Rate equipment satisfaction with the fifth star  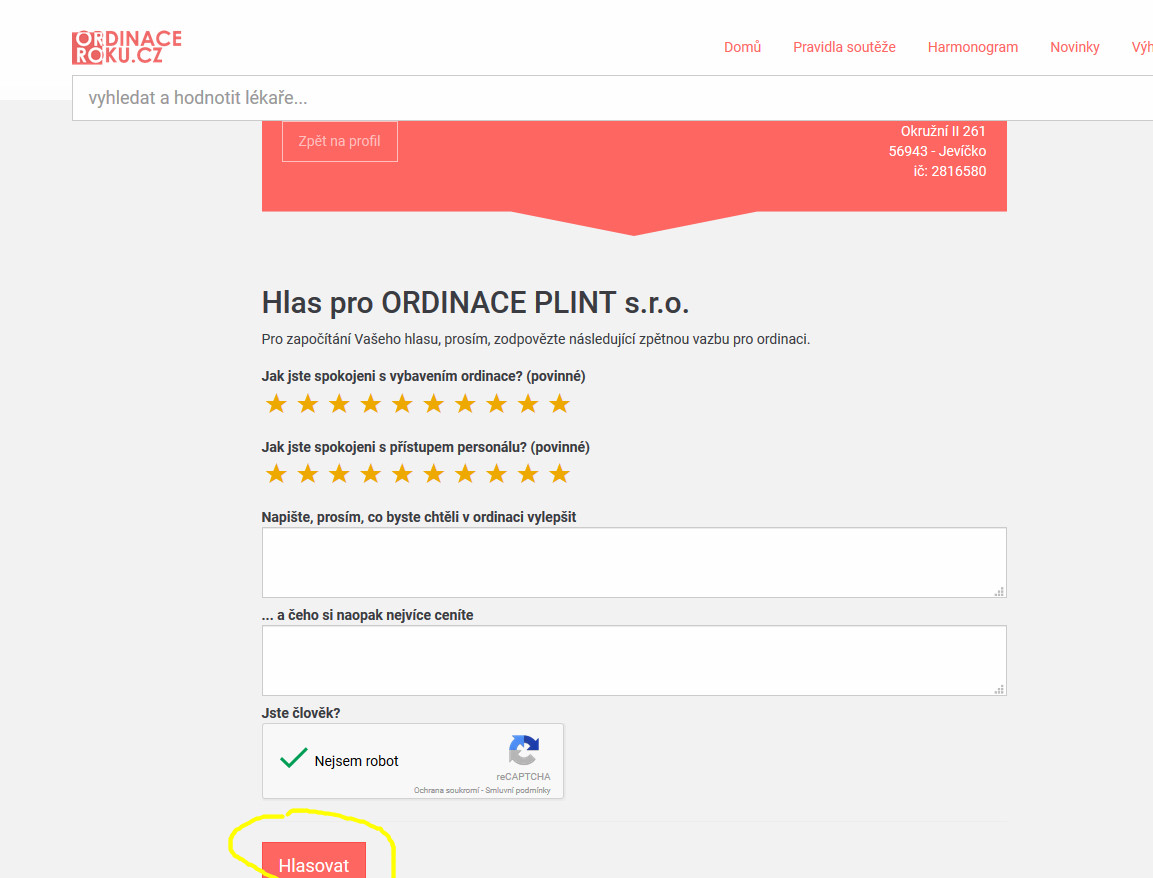pos(402,403)
